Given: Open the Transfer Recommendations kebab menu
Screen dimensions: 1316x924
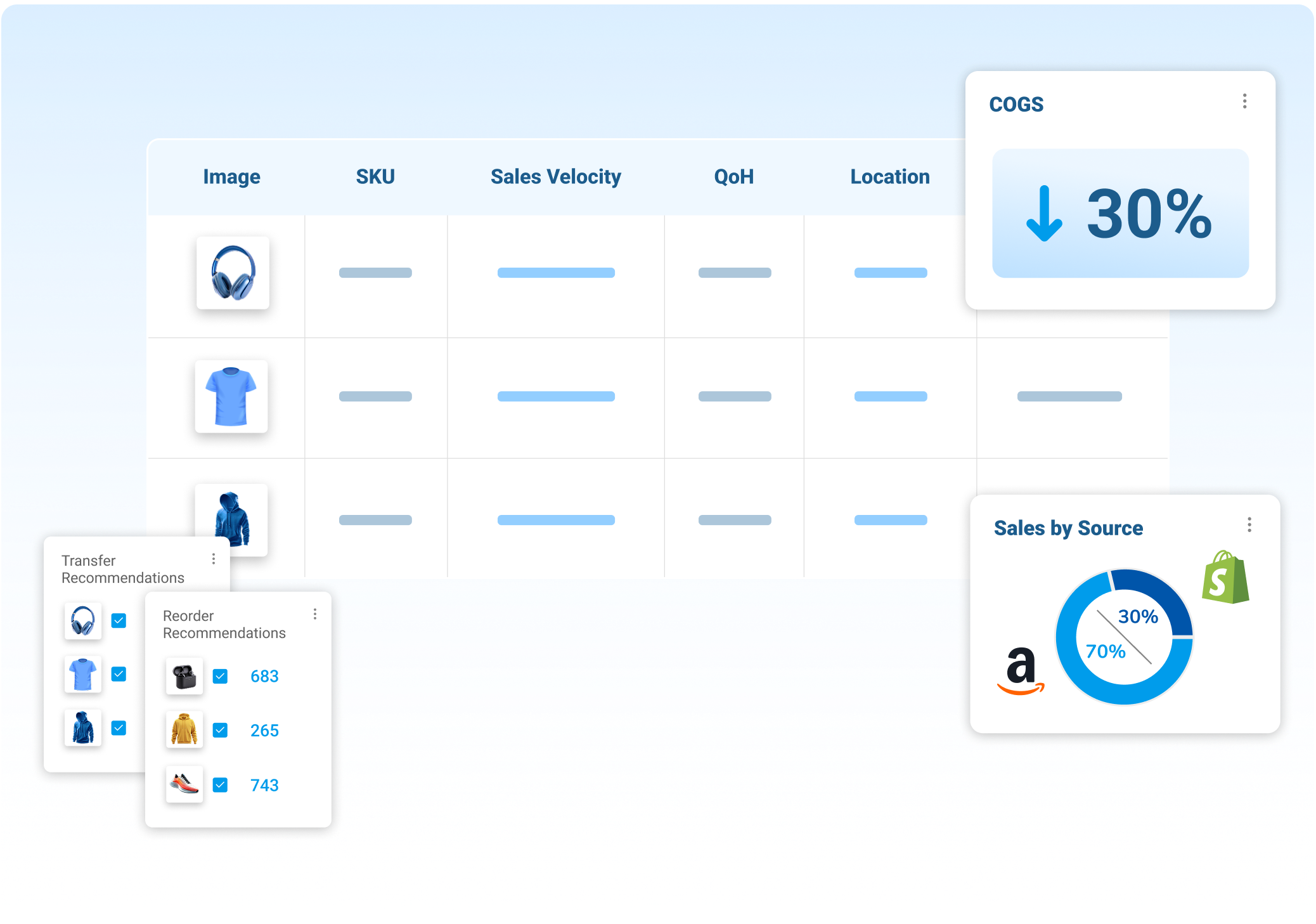Looking at the screenshot, I should click(x=214, y=559).
